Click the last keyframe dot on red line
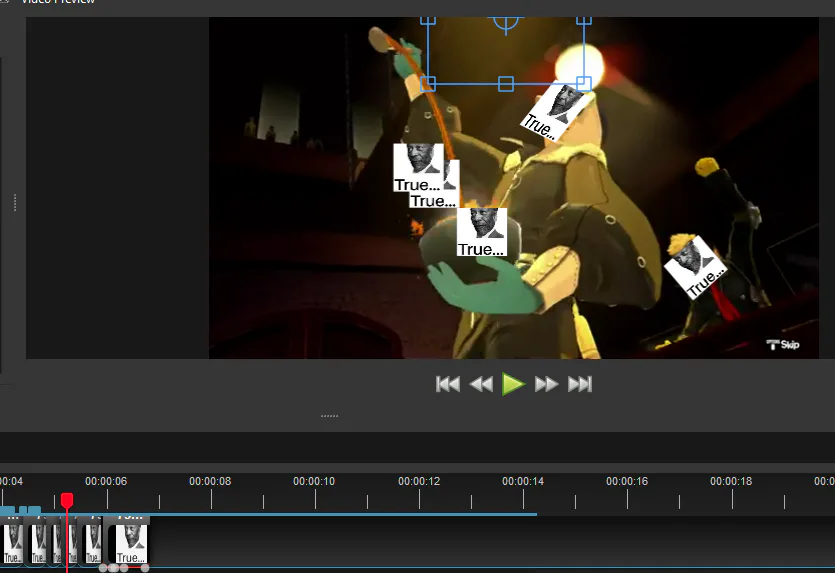Image resolution: width=835 pixels, height=573 pixels. click(x=145, y=568)
